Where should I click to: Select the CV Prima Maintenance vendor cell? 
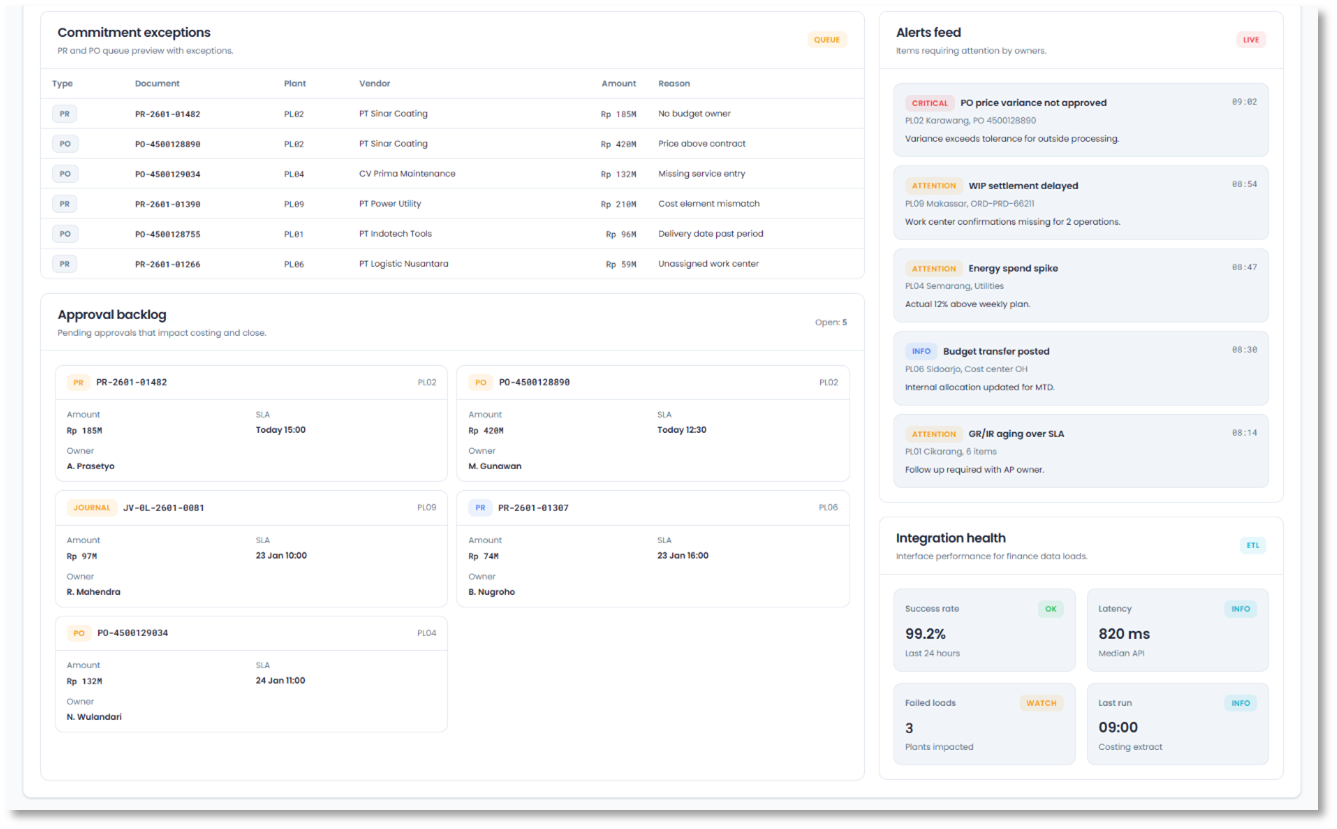coord(407,174)
